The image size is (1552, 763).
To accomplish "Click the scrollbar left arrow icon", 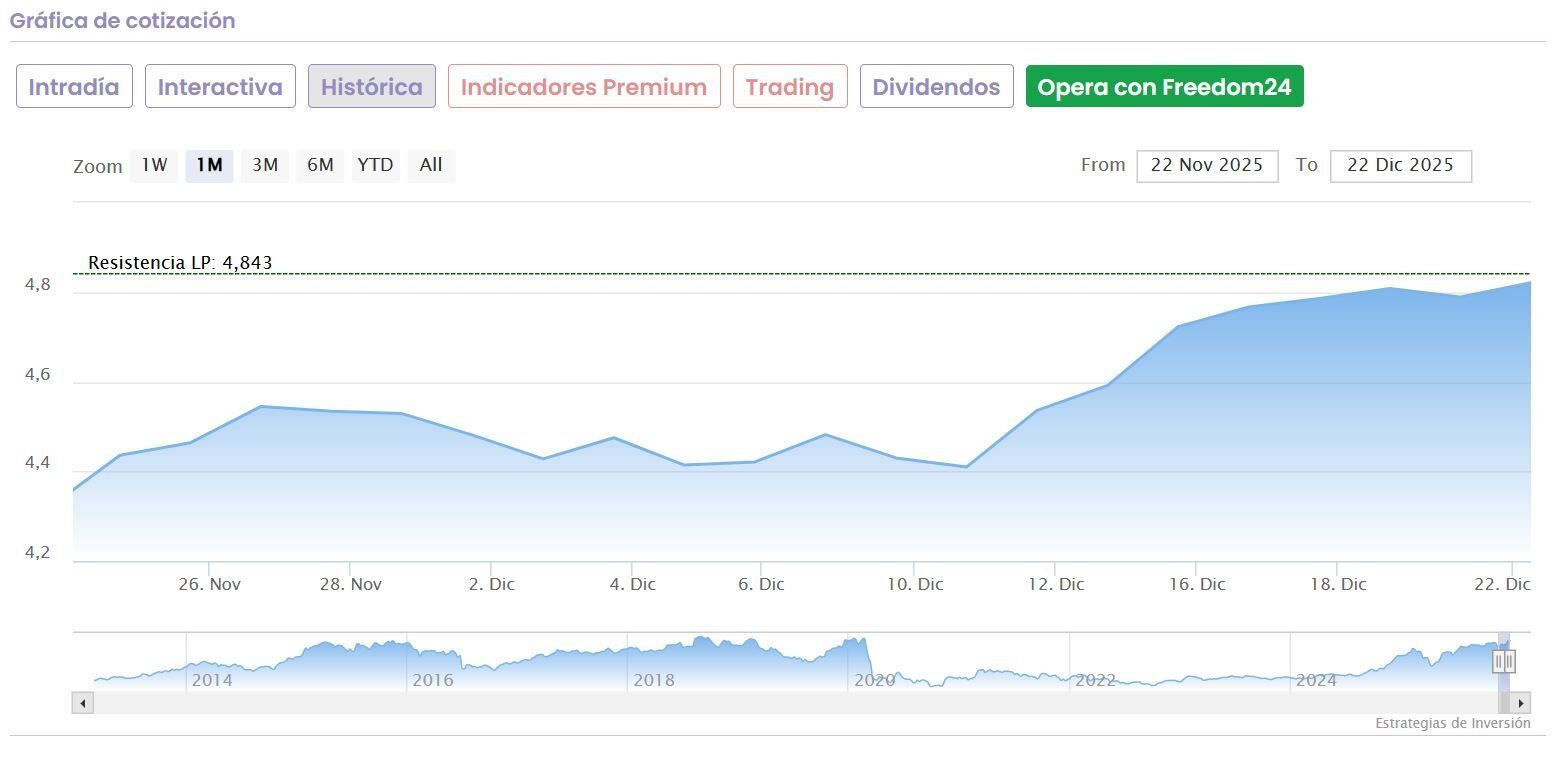I will pyautogui.click(x=83, y=703).
